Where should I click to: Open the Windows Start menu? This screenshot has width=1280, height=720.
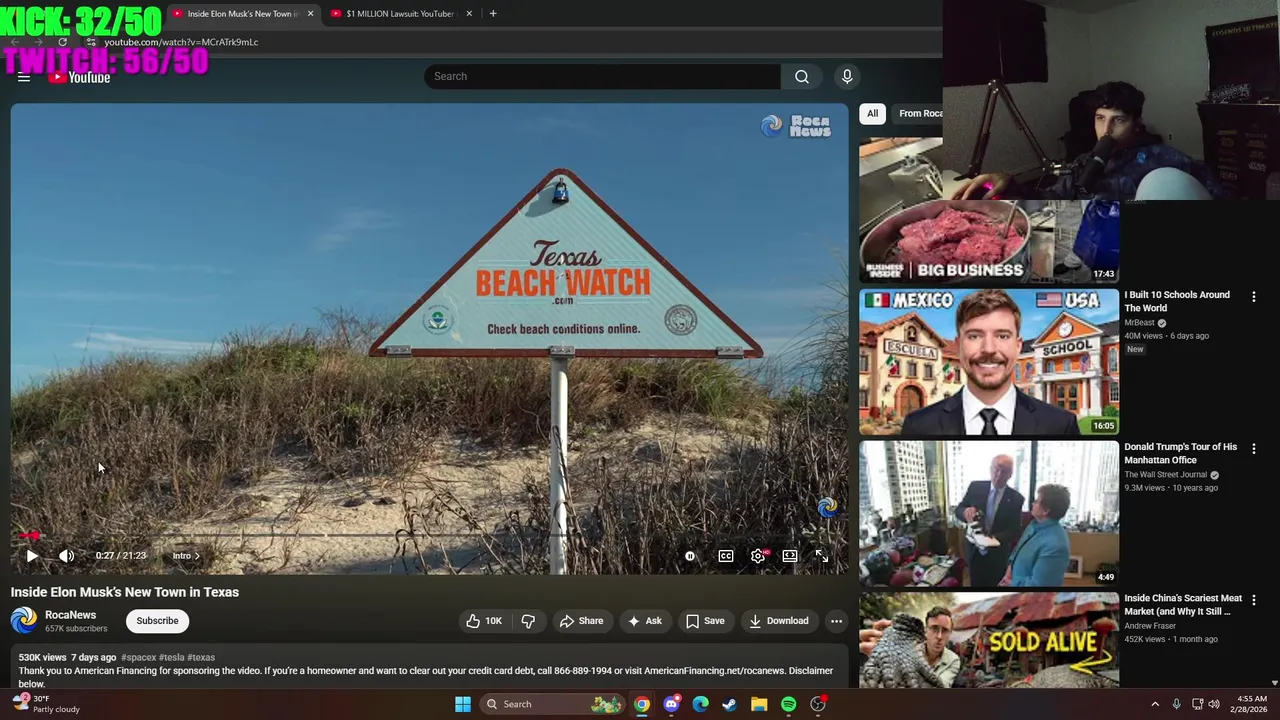click(x=463, y=704)
